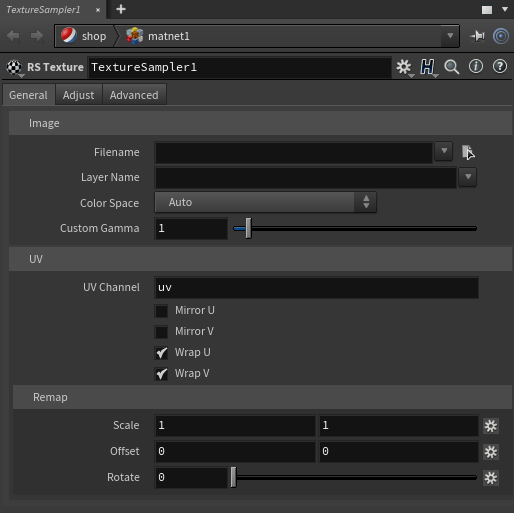This screenshot has width=514, height=513.
Task: Add a new tab with plus button
Action: click(121, 9)
